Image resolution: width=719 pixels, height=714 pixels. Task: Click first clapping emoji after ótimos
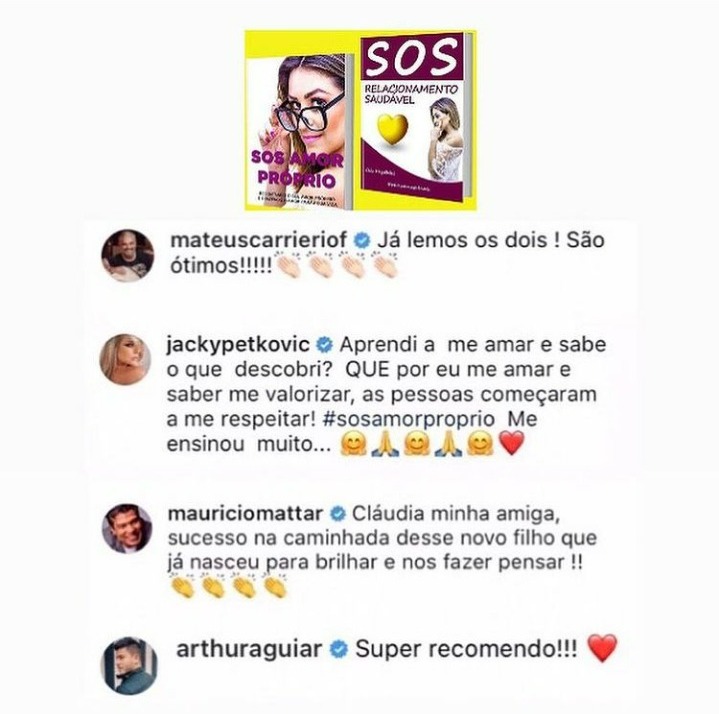[288, 265]
